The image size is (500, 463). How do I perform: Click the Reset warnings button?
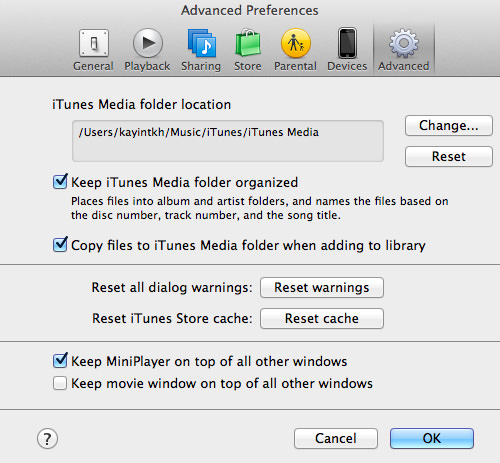click(322, 287)
